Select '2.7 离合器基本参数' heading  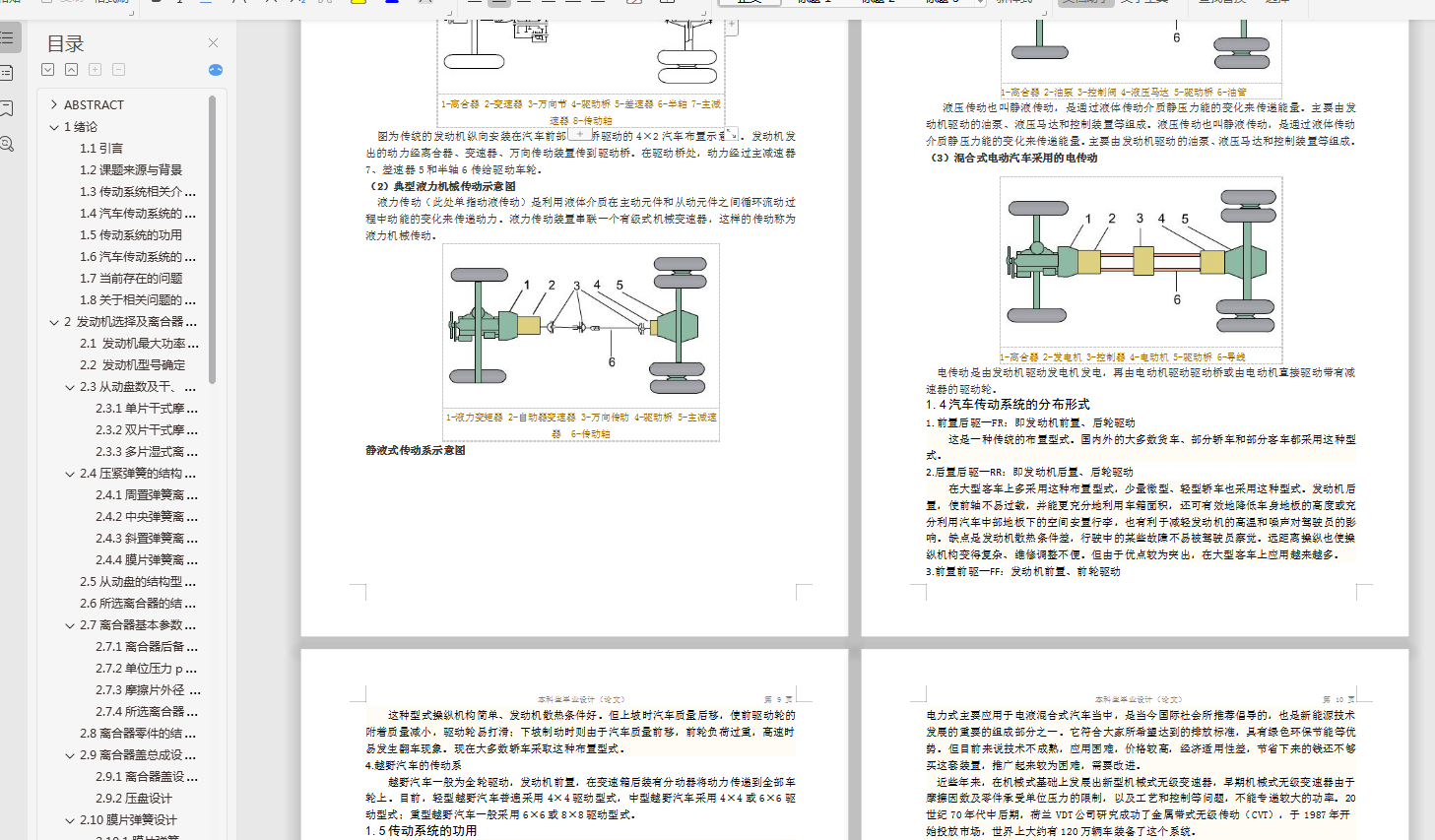tap(138, 625)
